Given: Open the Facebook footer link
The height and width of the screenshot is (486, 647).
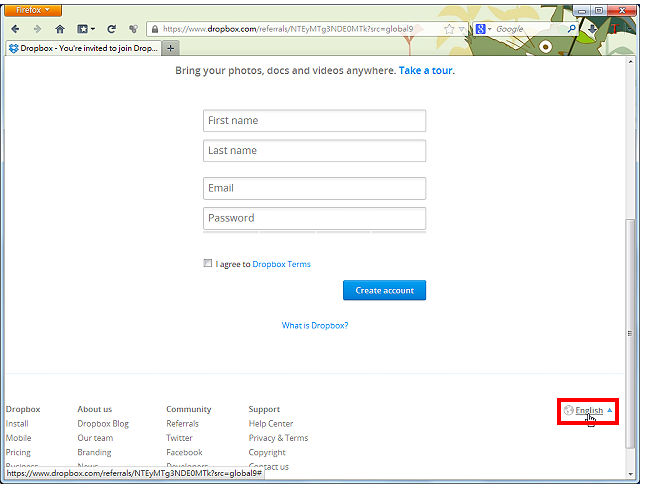Looking at the screenshot, I should [x=184, y=453].
